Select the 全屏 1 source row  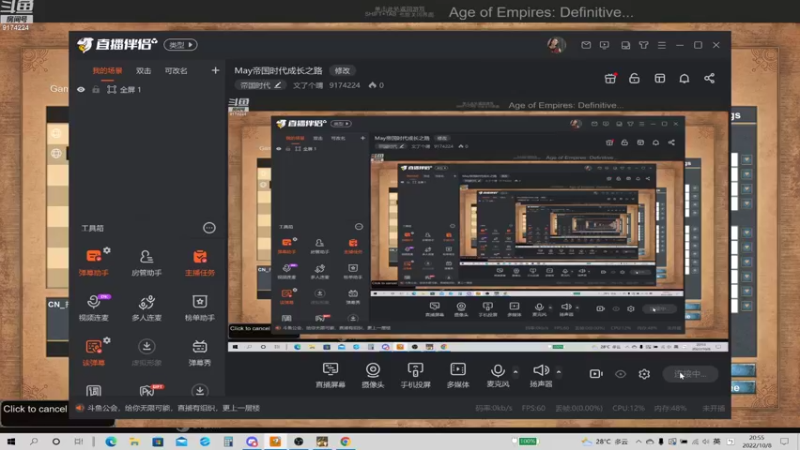coord(147,89)
